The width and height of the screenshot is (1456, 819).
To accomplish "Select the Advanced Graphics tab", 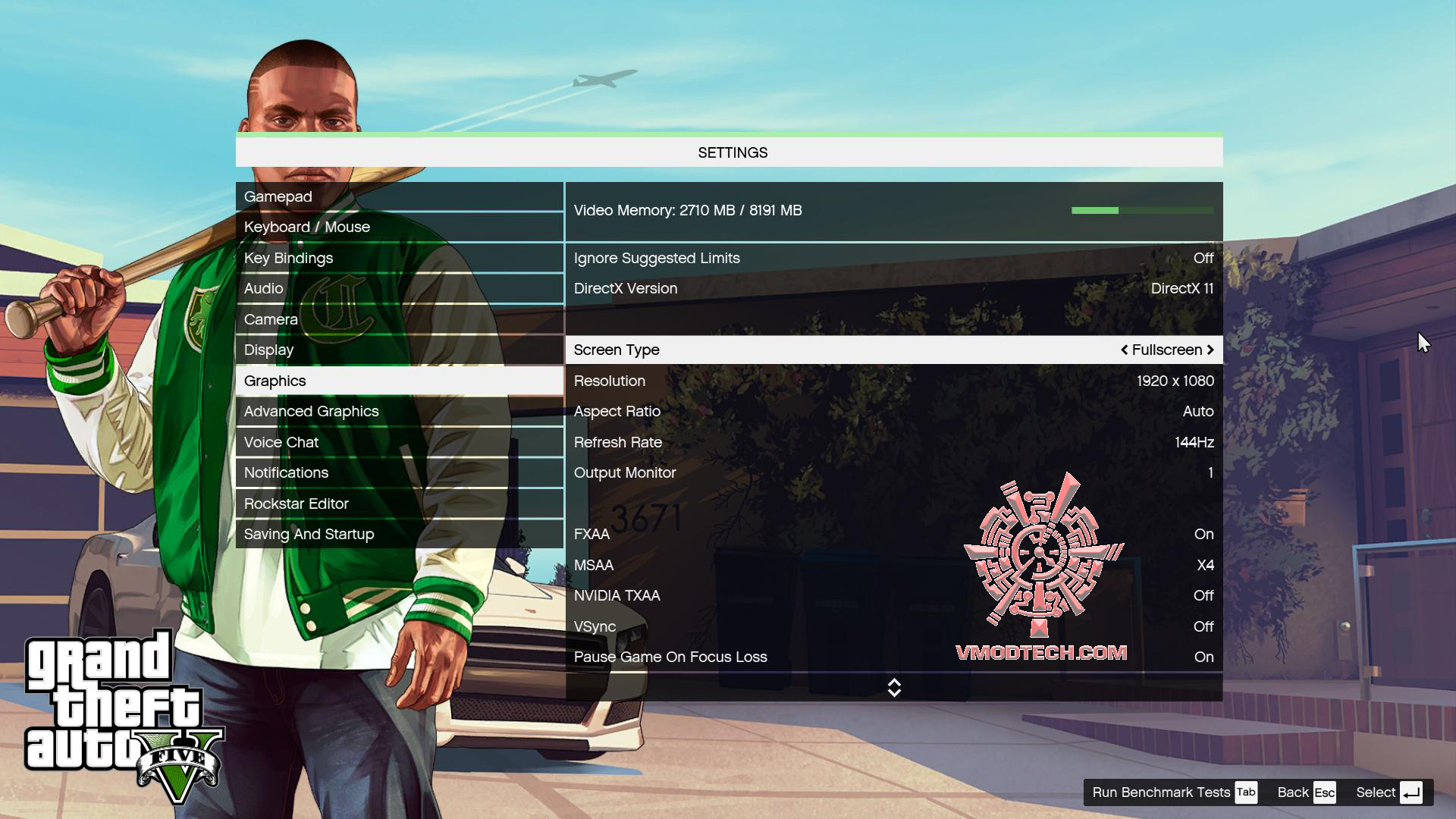I will [x=312, y=411].
